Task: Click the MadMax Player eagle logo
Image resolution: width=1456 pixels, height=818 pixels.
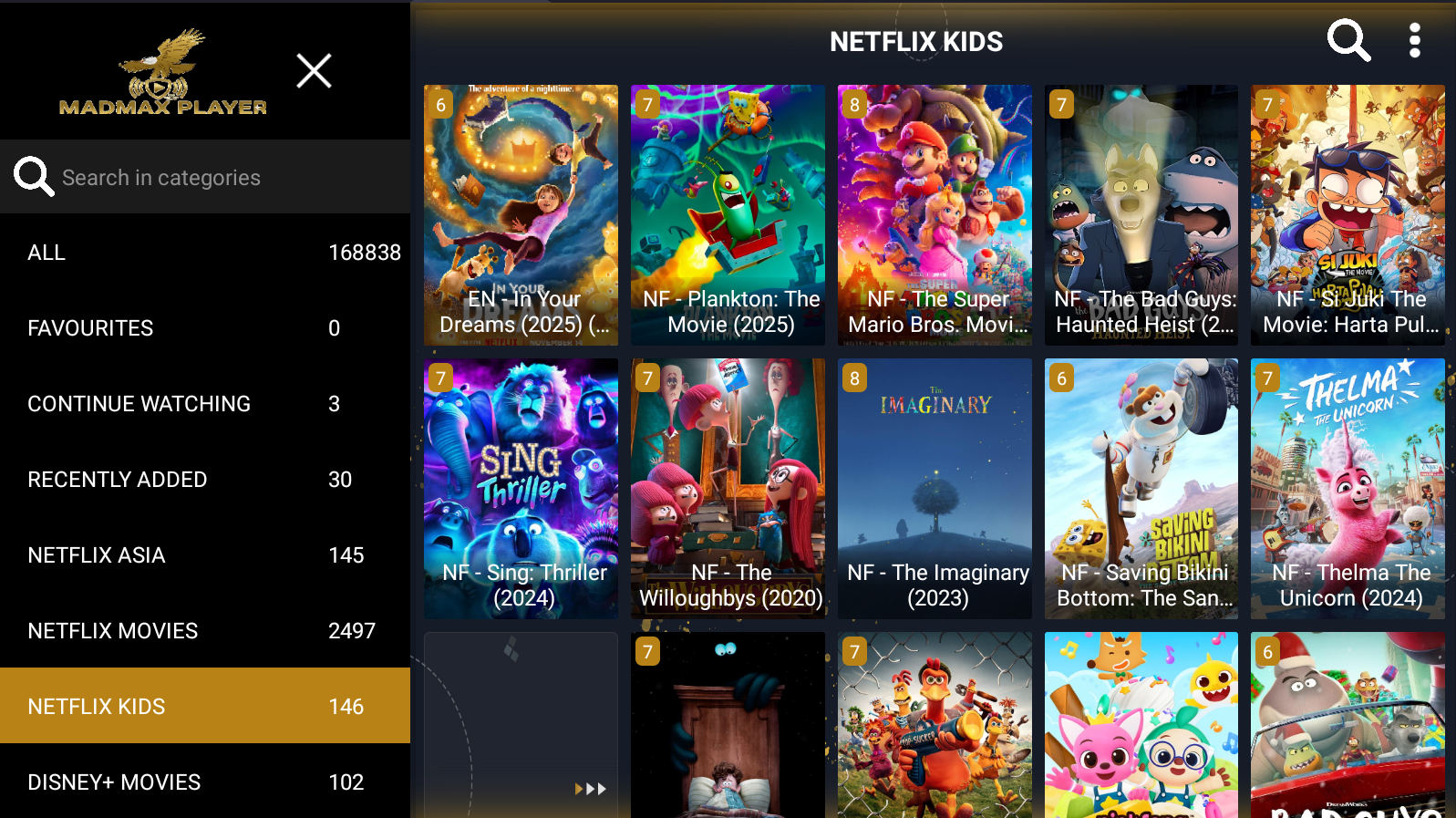Action: [163, 71]
